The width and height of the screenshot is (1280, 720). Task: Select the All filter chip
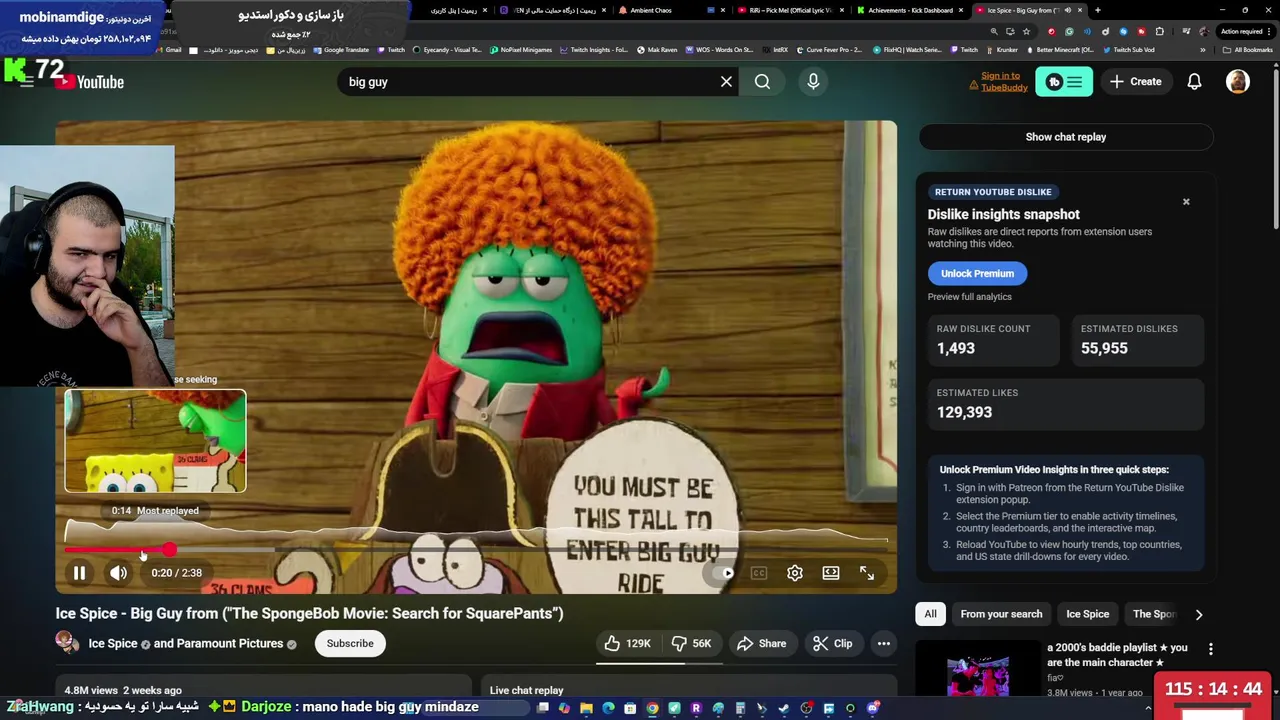tap(930, 614)
